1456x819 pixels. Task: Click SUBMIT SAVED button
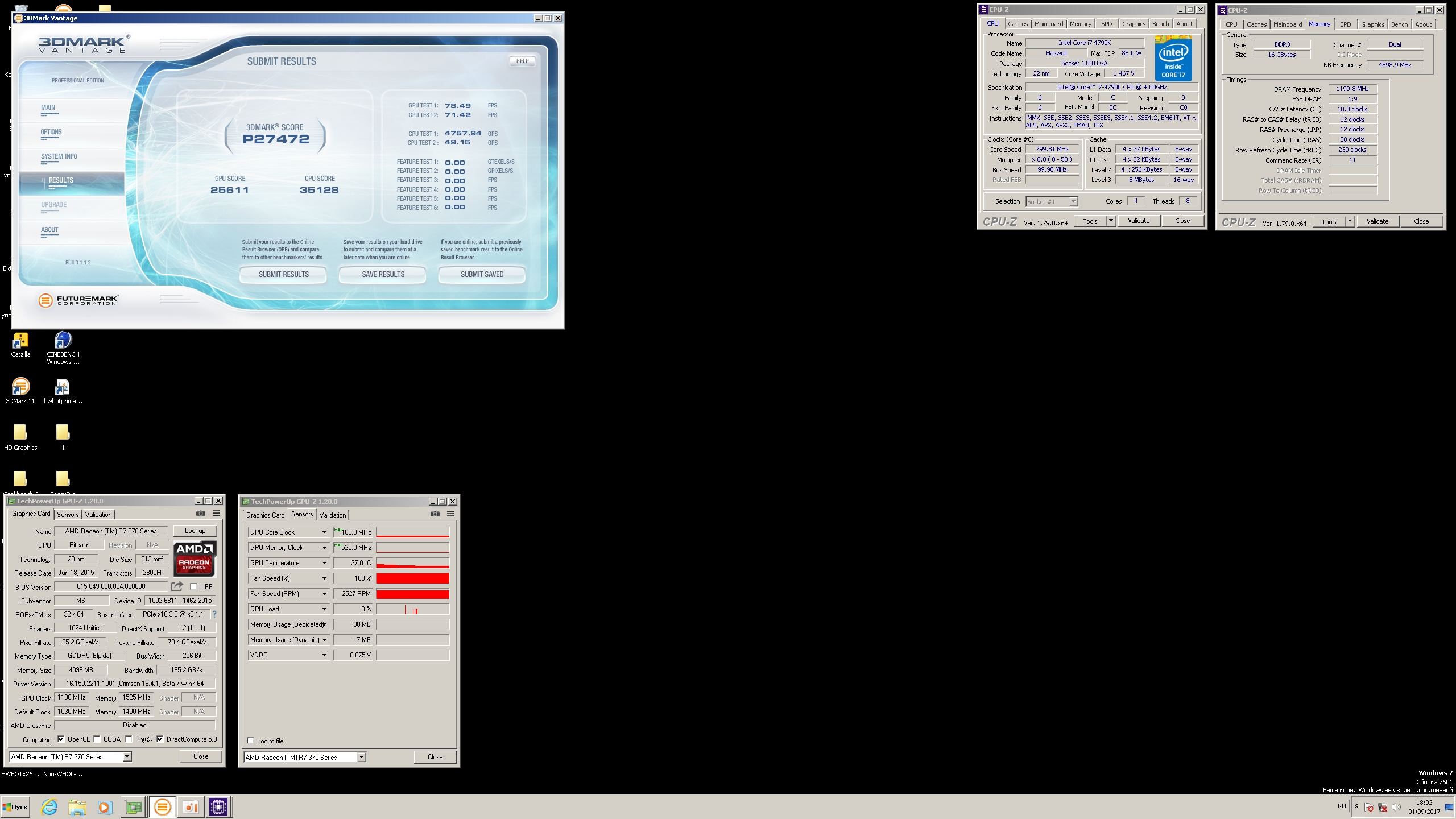[482, 274]
